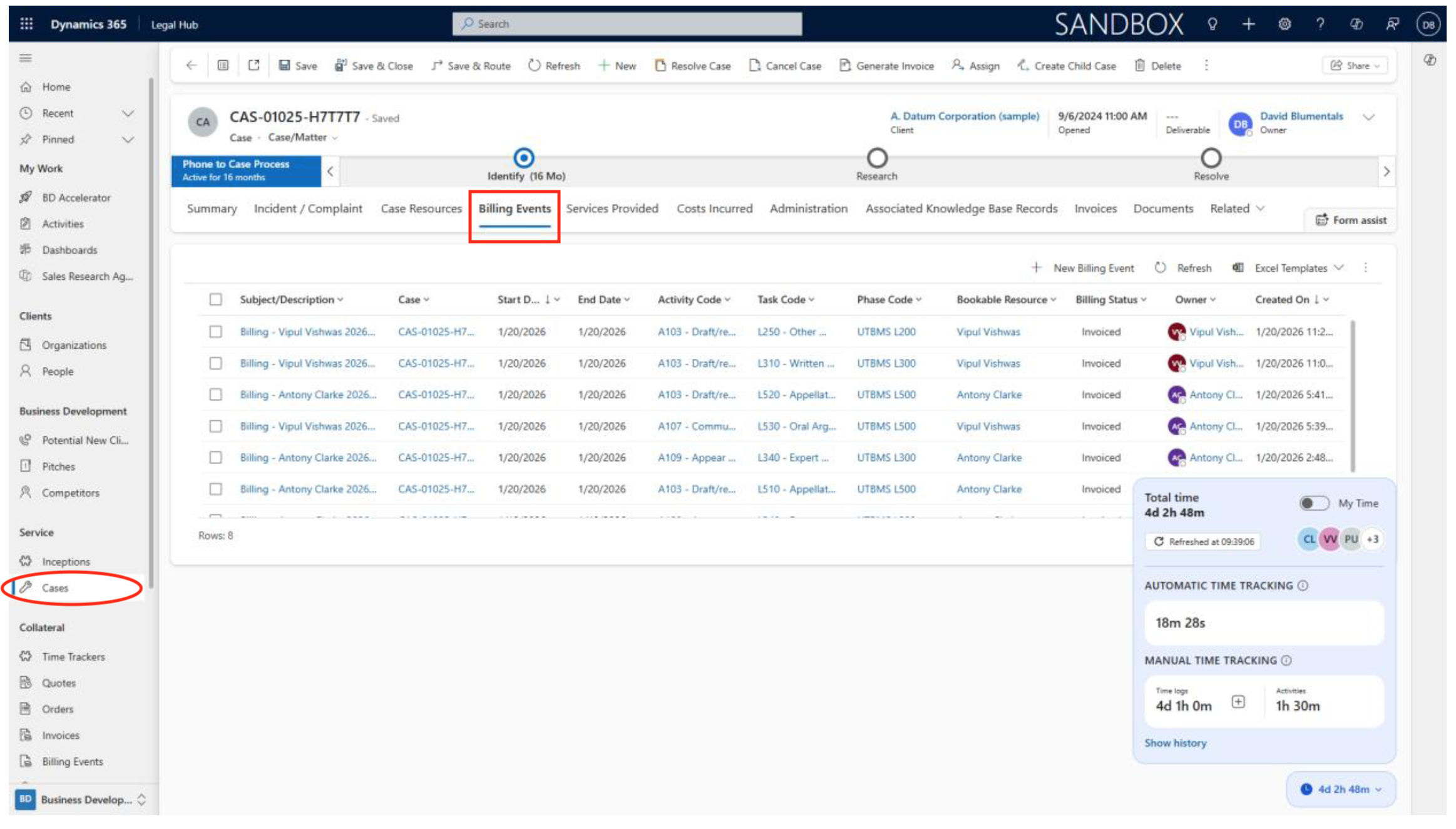Click the Create Child Case icon
Screen dimensions: 1456x829
pyautogui.click(x=1023, y=66)
